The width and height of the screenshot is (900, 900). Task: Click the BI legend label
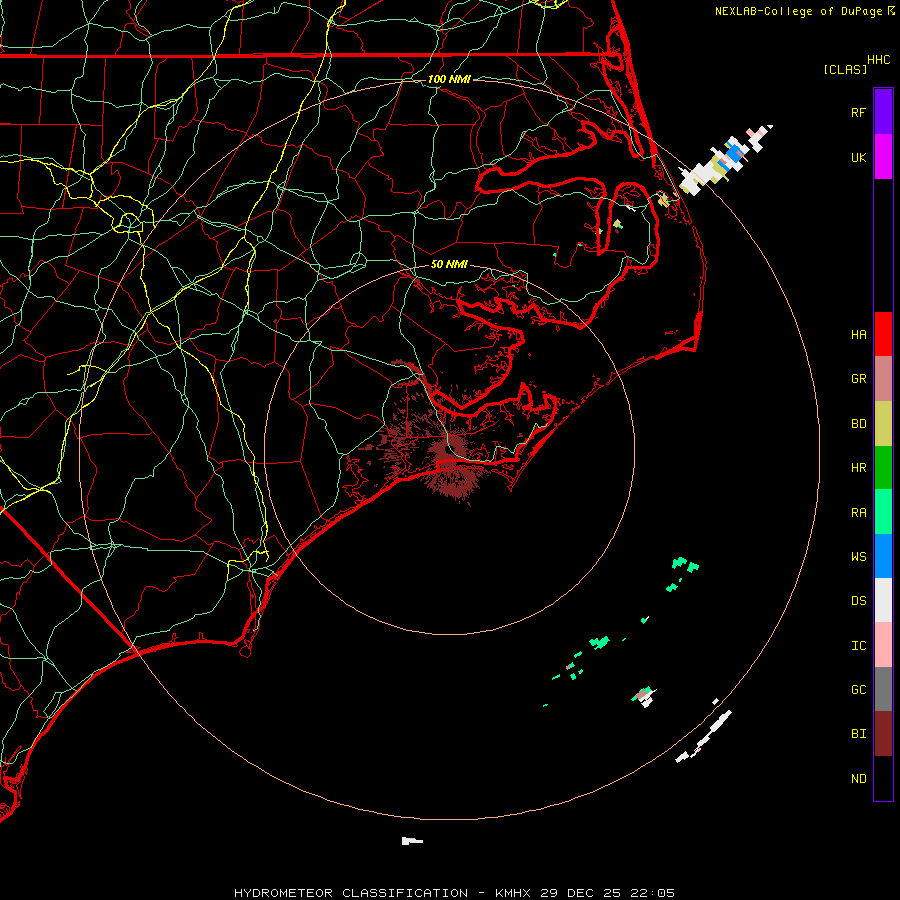click(858, 734)
